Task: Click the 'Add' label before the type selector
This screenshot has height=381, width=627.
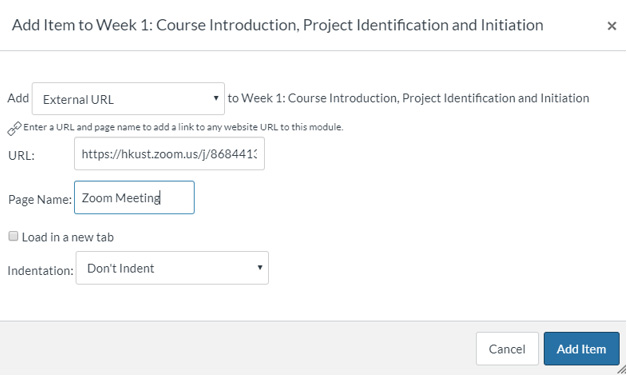Action: point(18,98)
